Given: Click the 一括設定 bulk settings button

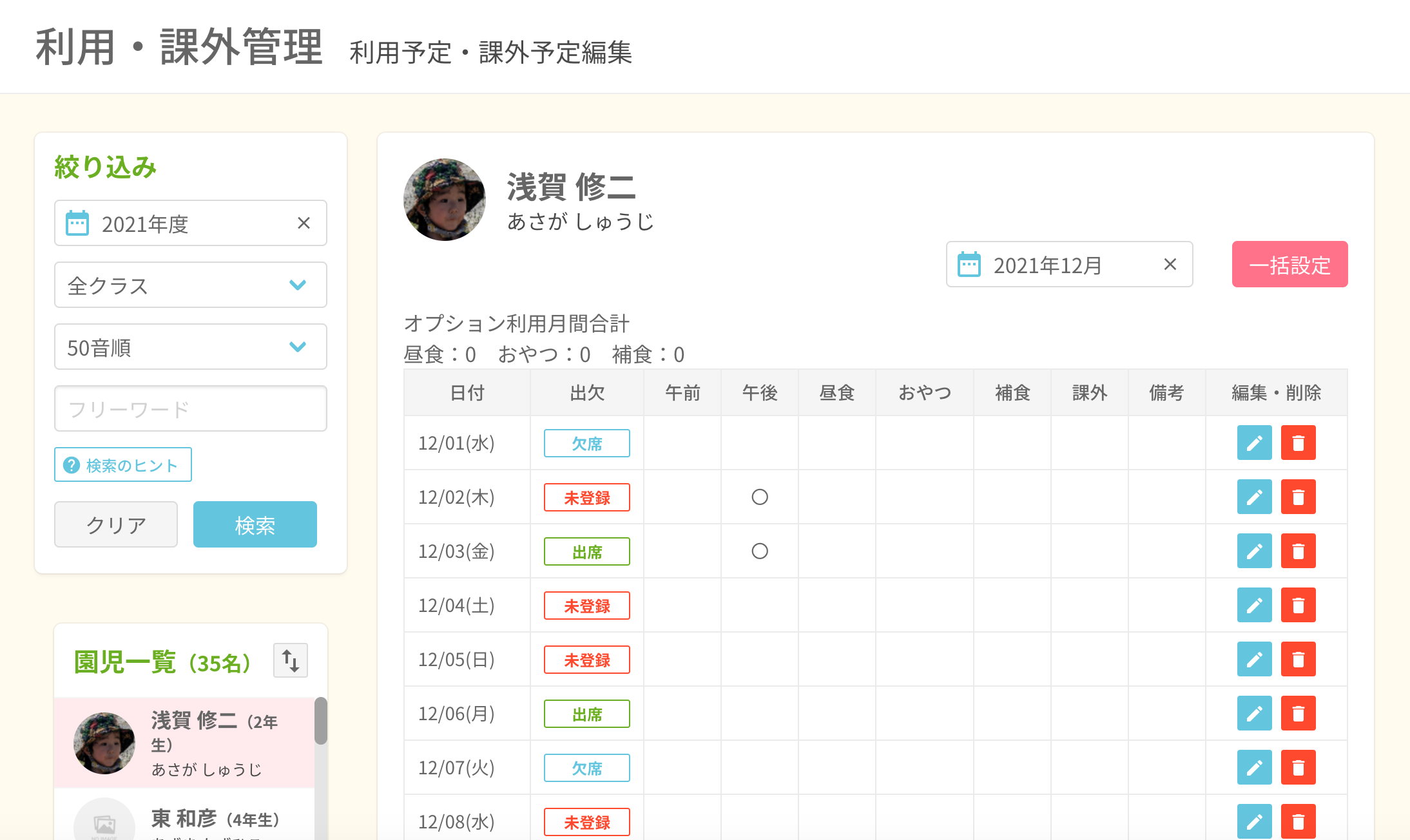Looking at the screenshot, I should 1289,264.
